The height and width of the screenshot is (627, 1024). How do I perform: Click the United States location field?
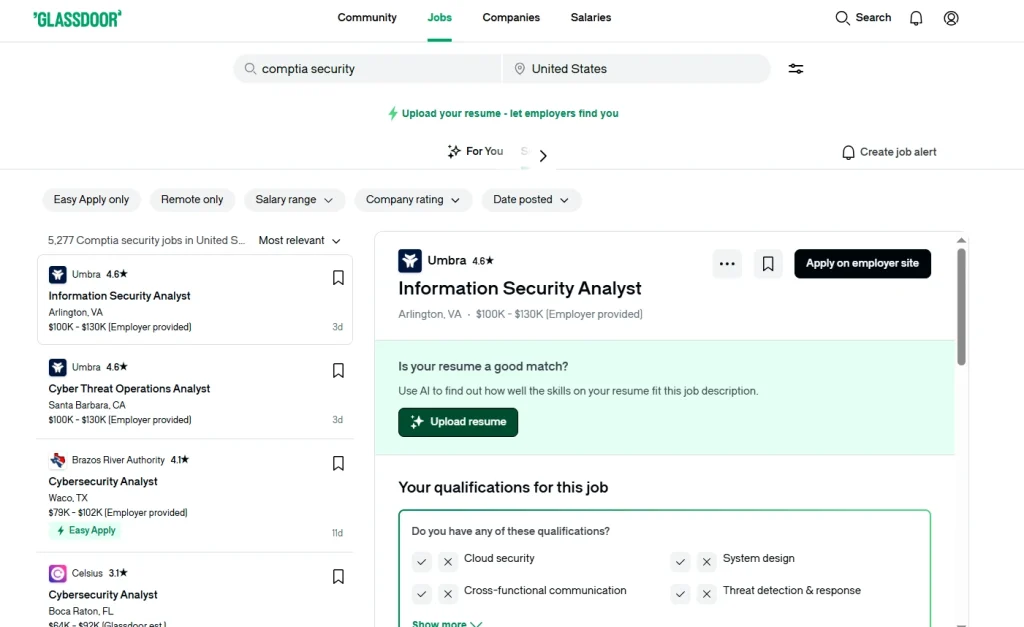point(637,69)
